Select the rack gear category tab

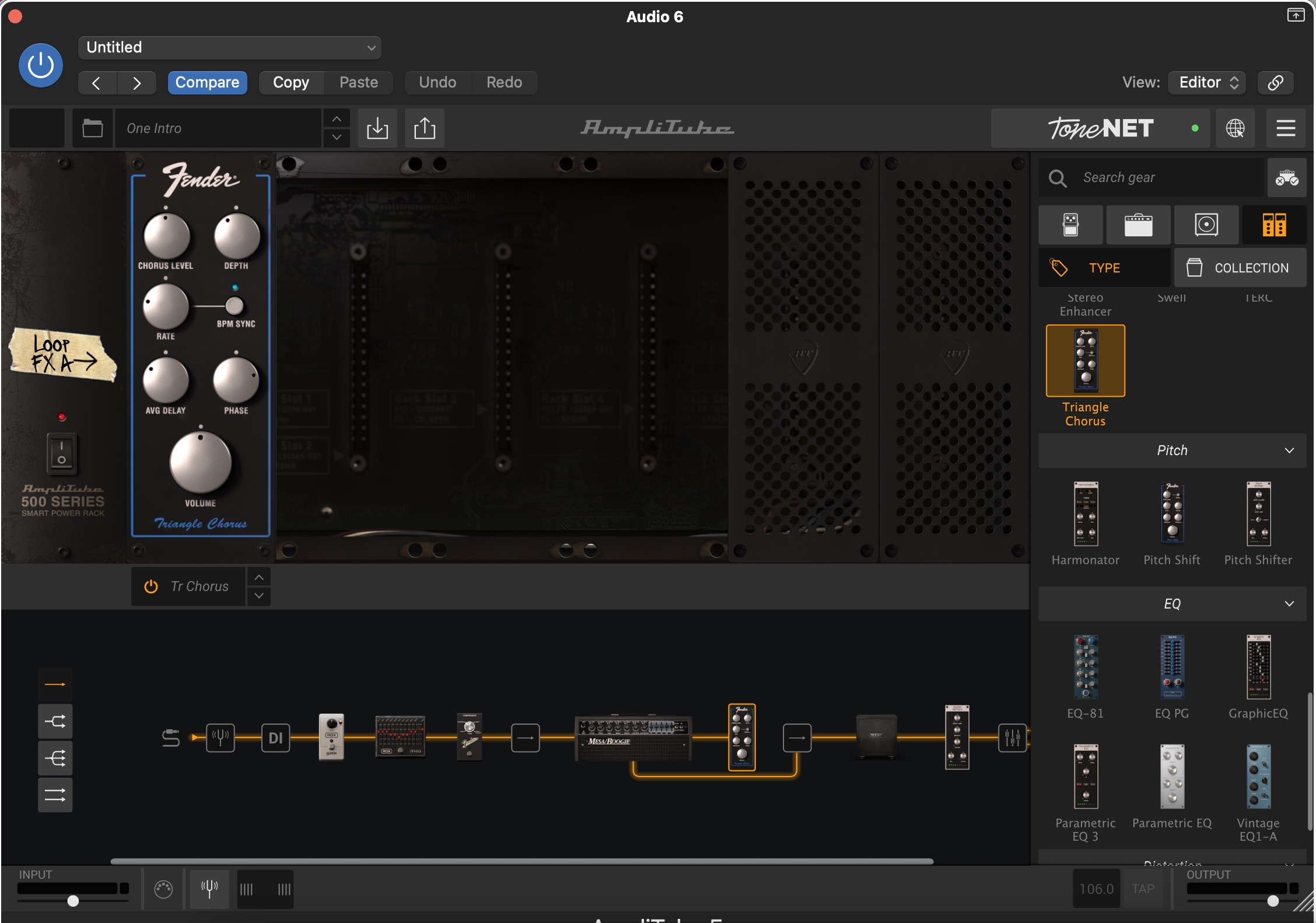pos(1274,225)
